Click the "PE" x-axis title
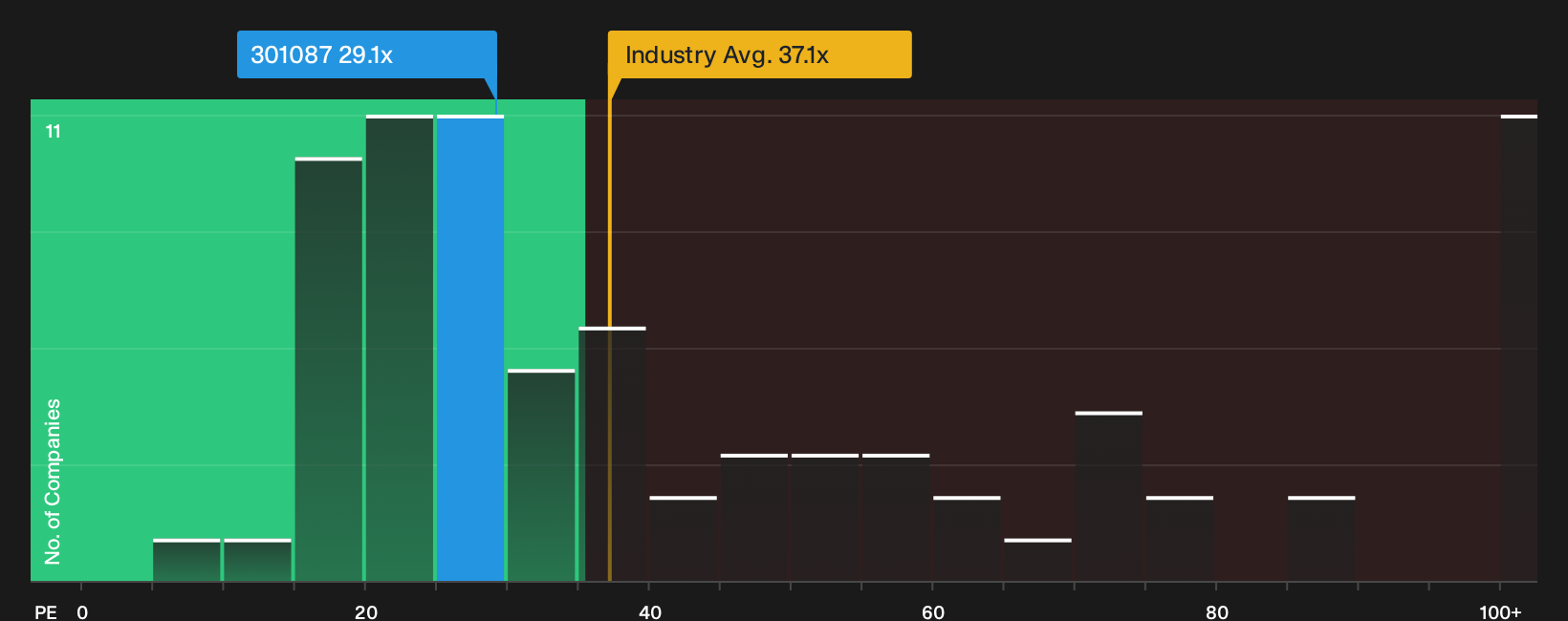This screenshot has height=621, width=1568. coord(46,611)
